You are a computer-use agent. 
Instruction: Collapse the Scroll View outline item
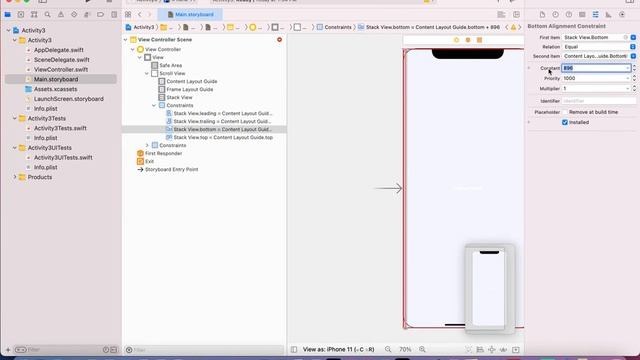point(147,73)
